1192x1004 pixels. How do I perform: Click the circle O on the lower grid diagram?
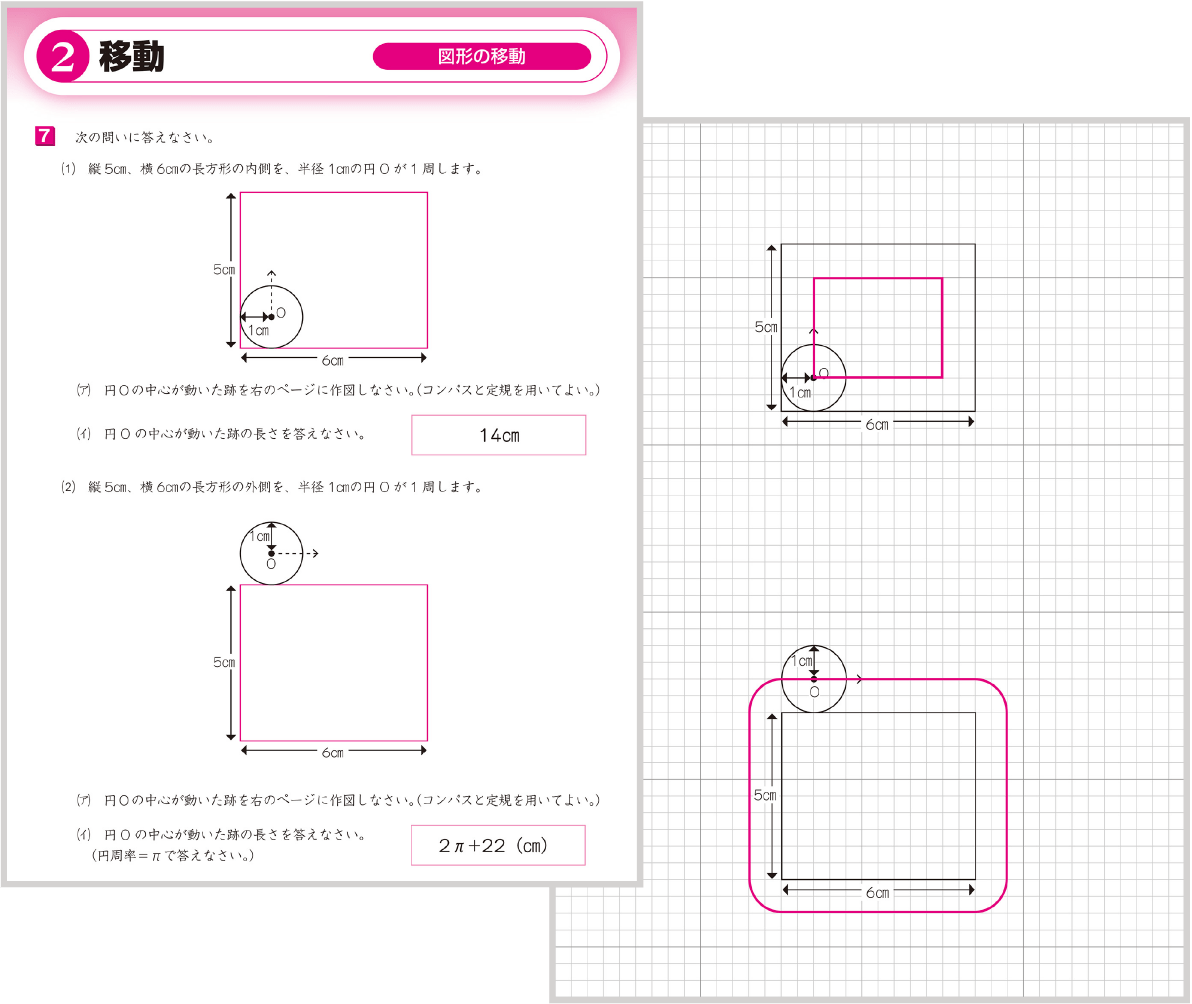[x=814, y=680]
